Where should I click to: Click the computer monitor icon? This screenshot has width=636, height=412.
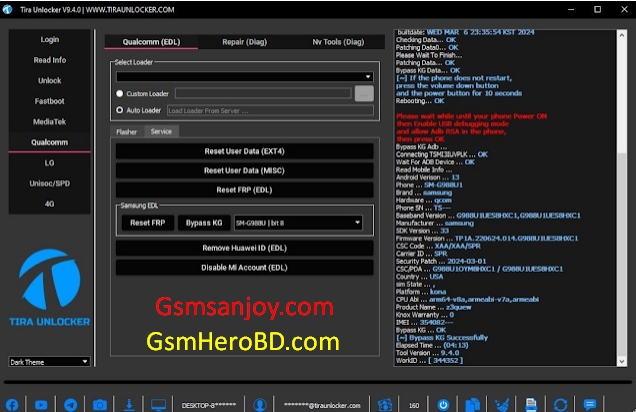(158, 405)
